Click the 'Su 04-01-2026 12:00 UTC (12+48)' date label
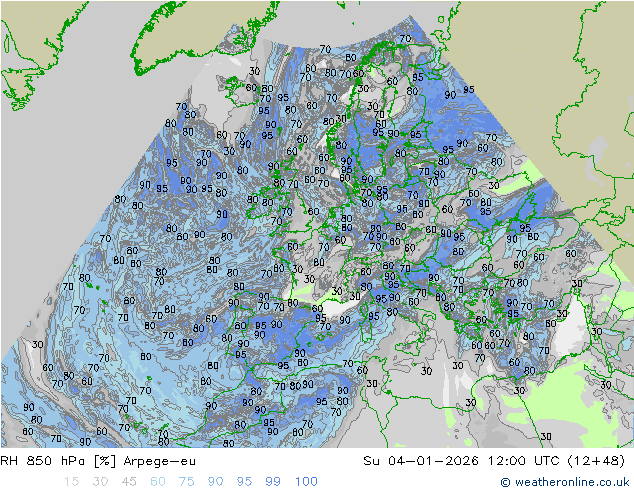This screenshot has width=634, height=490. [494, 461]
